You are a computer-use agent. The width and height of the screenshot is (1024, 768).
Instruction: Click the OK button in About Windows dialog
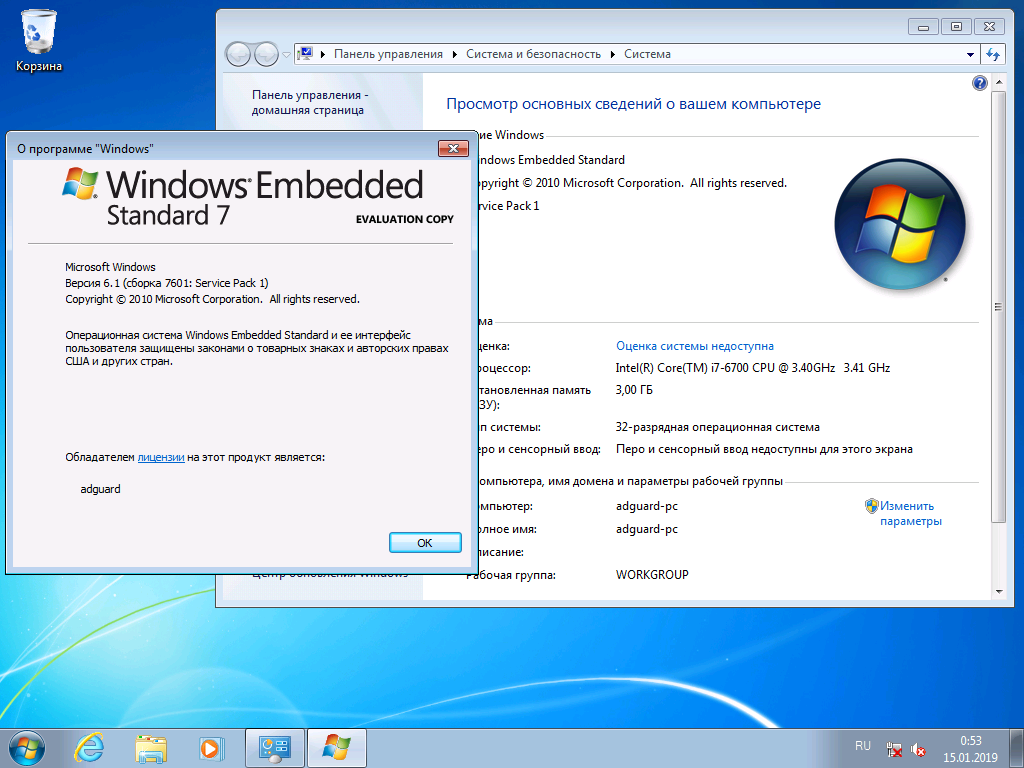tap(425, 543)
